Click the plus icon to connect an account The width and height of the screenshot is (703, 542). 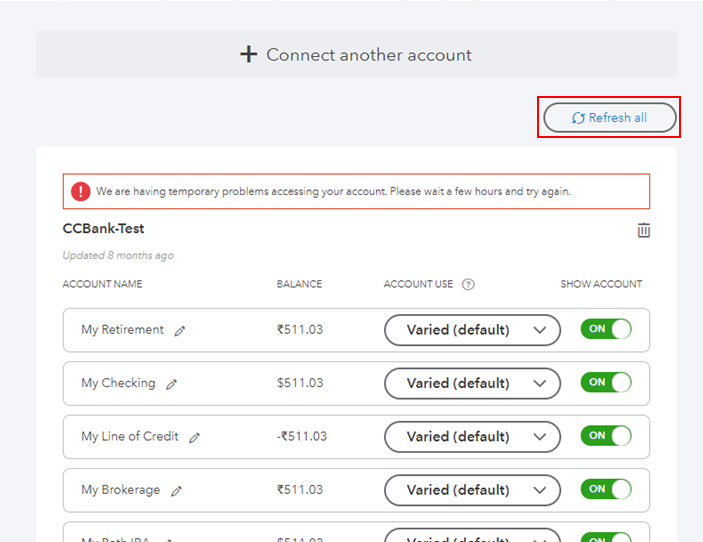(x=249, y=55)
